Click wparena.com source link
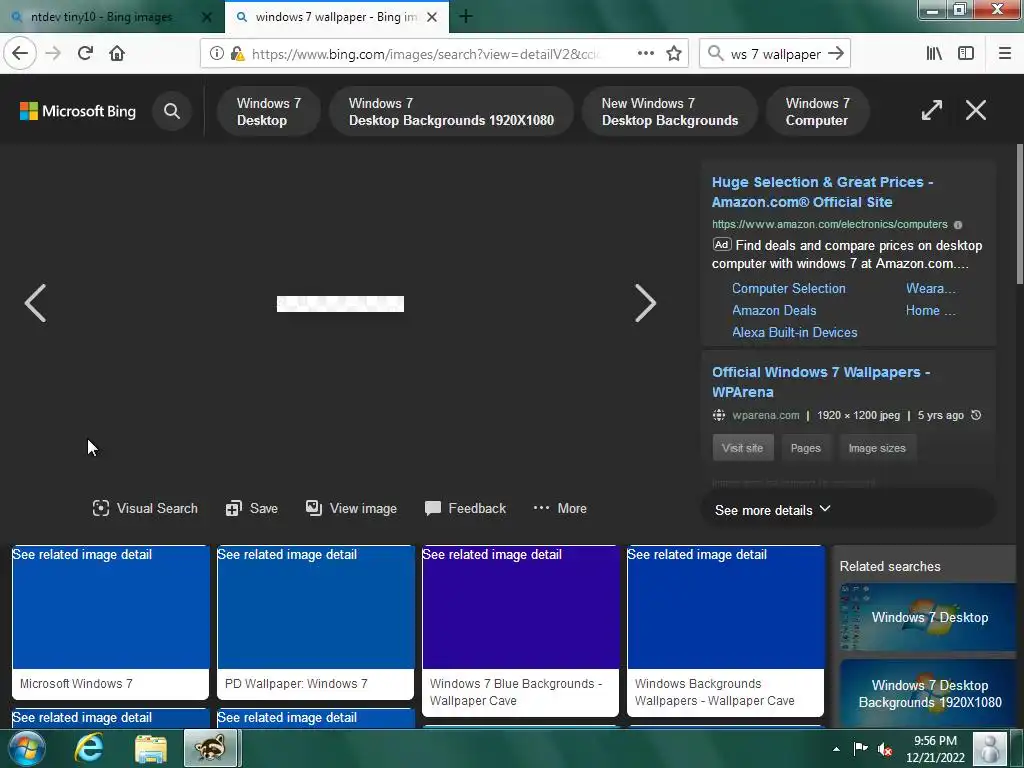 pos(765,415)
